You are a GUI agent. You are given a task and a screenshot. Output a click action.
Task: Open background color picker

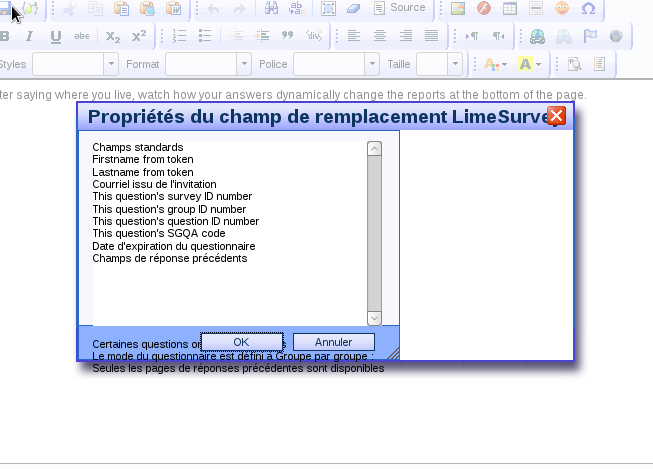coord(529,64)
